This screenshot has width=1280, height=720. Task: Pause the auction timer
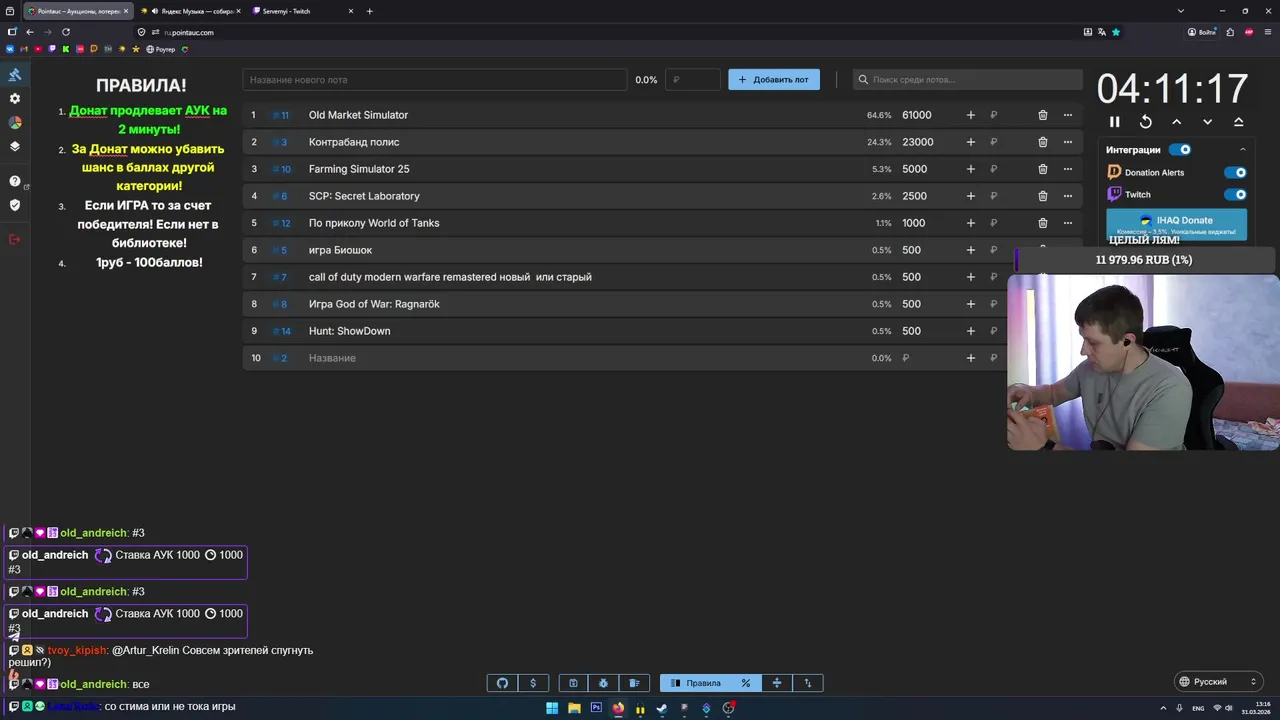pos(1114,122)
